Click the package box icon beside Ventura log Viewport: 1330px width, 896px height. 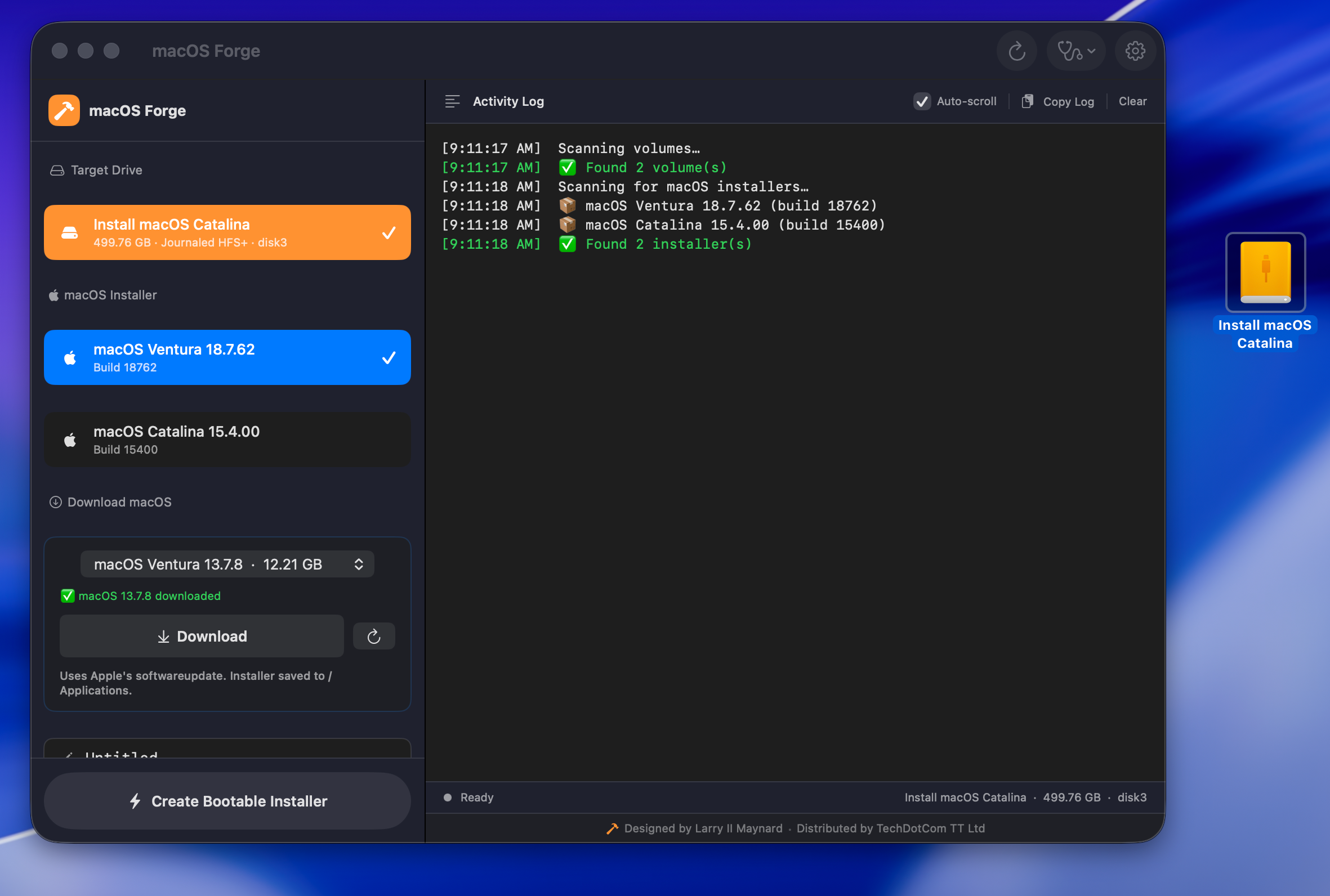[567, 205]
